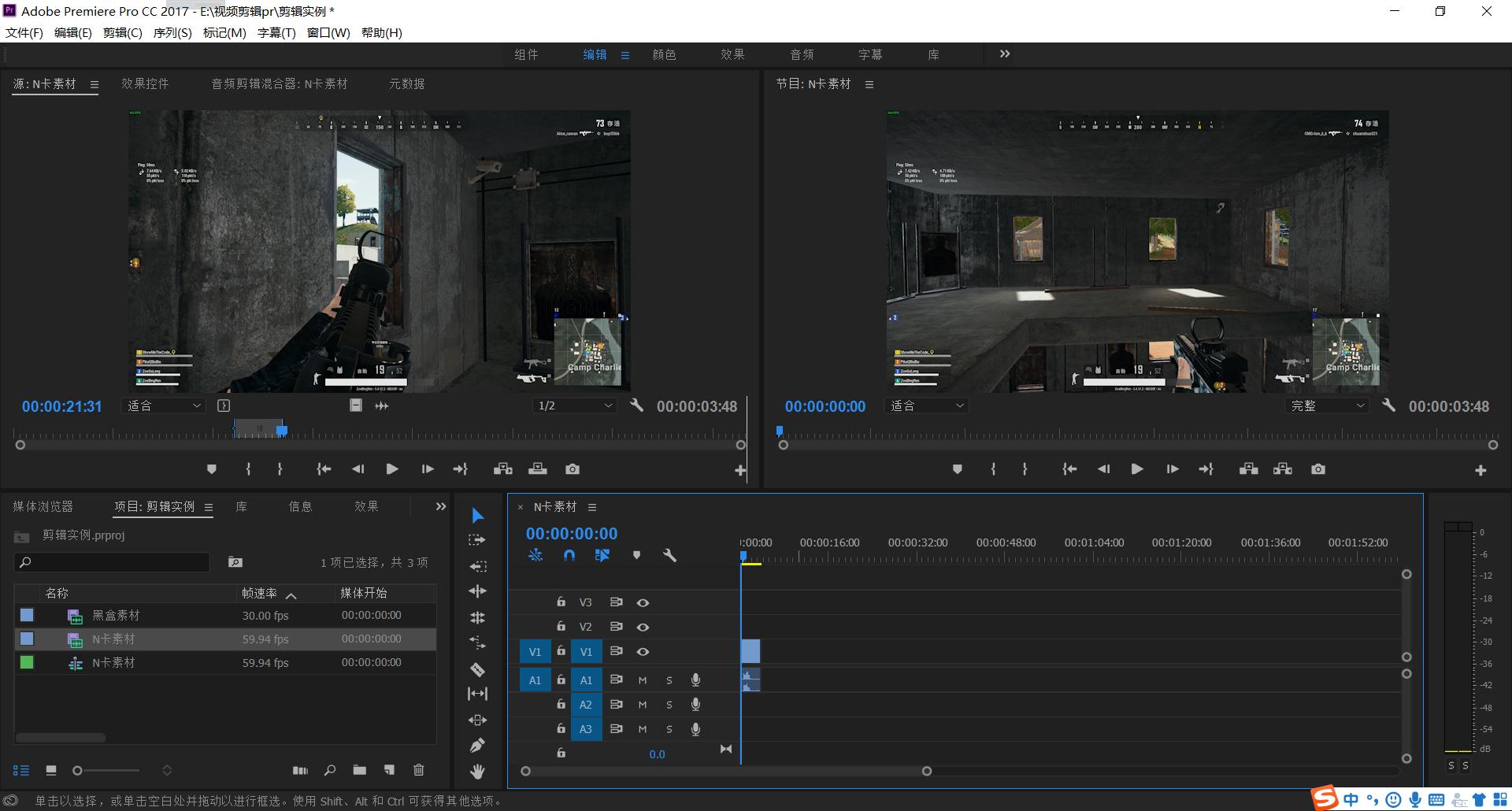This screenshot has height=811, width=1512.
Task: Hide track V1 using the eye icon
Action: click(x=643, y=652)
